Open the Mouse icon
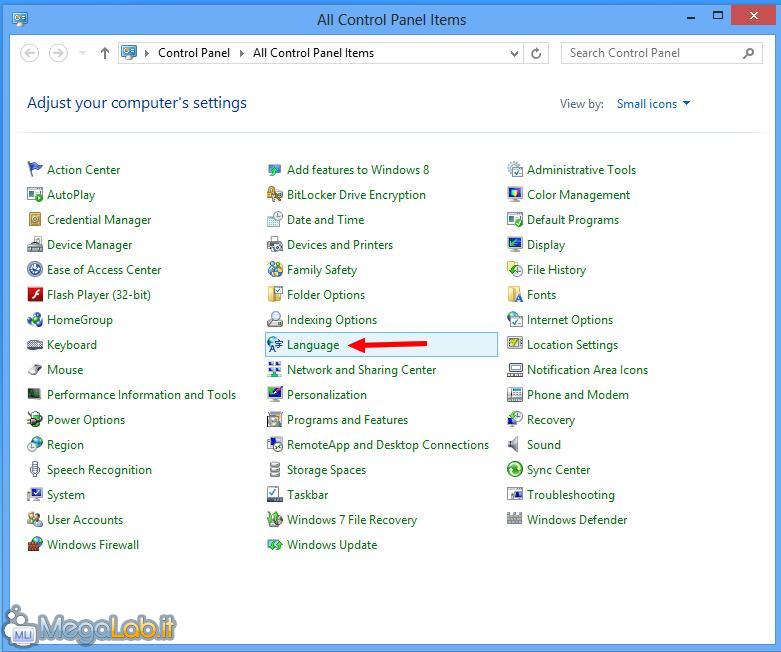Screen dimensions: 781x652 click(x=35, y=370)
